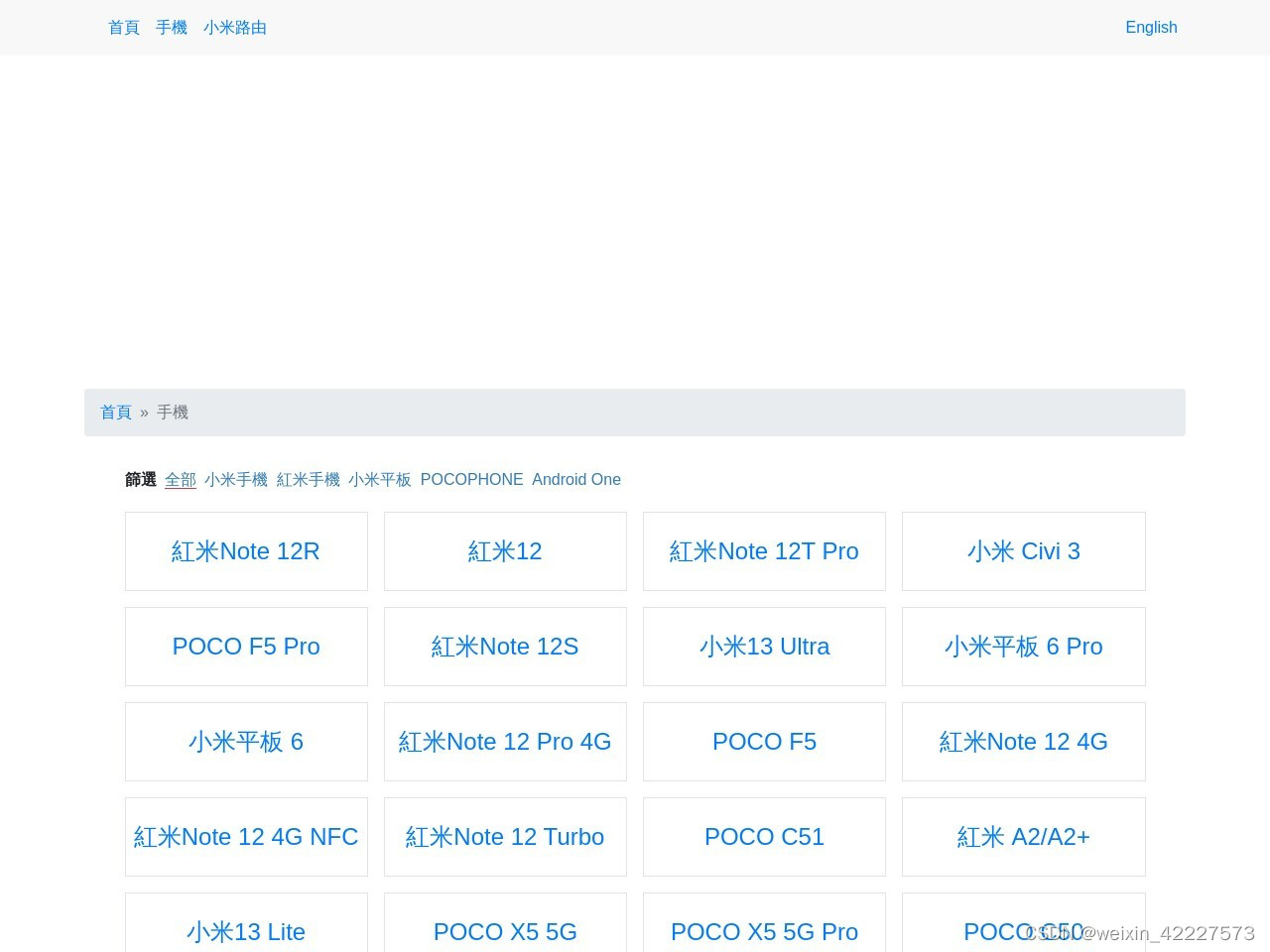Open the 紅米Note 12 4G NFC card

point(246,837)
